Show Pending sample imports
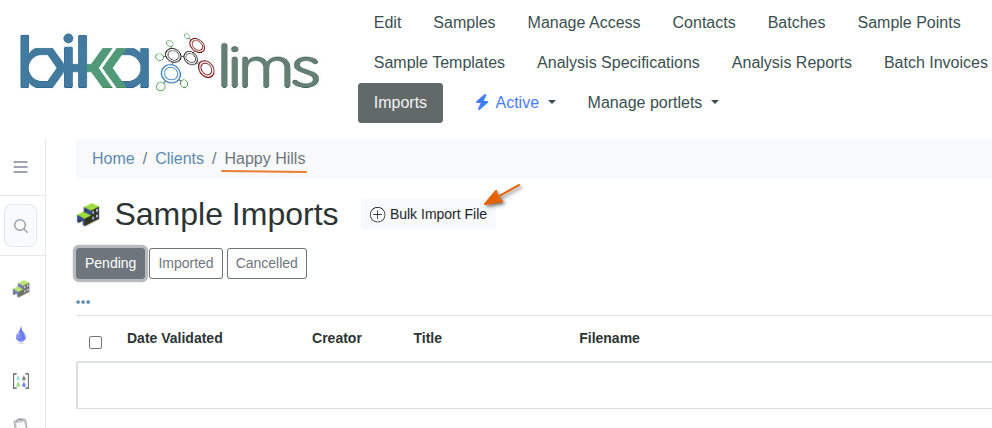 point(110,263)
